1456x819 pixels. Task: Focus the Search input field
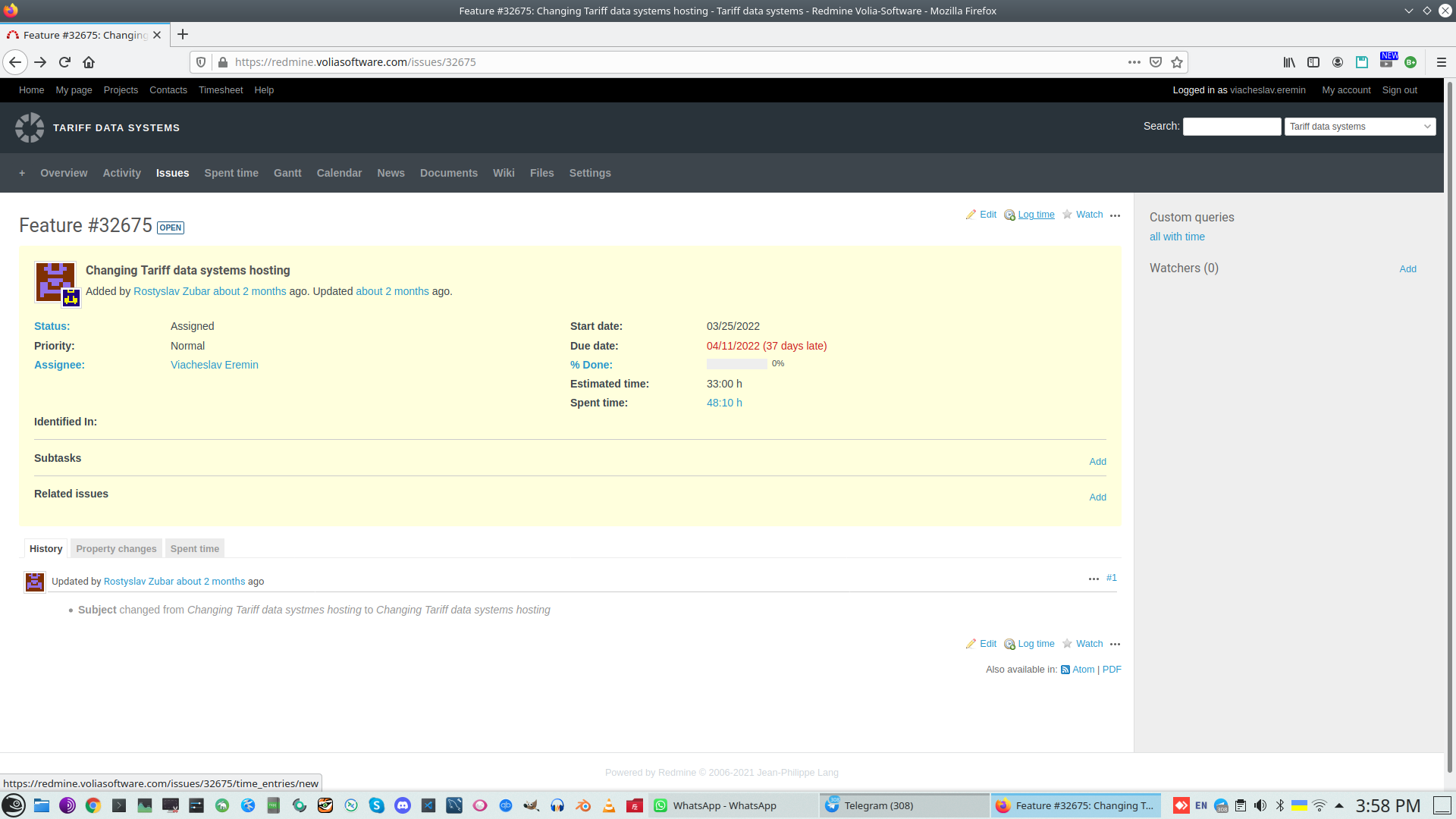pos(1232,127)
